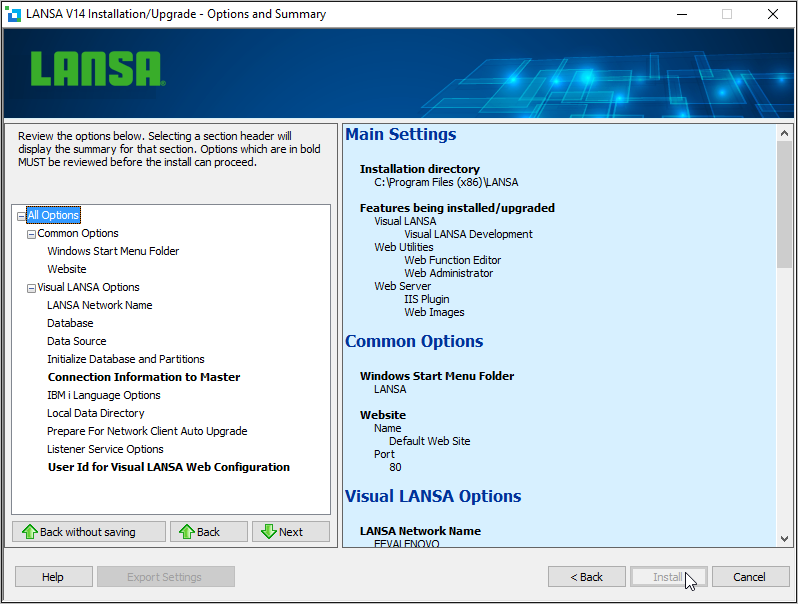Click Main Settings heading in summary
798x604 pixels.
click(x=401, y=134)
